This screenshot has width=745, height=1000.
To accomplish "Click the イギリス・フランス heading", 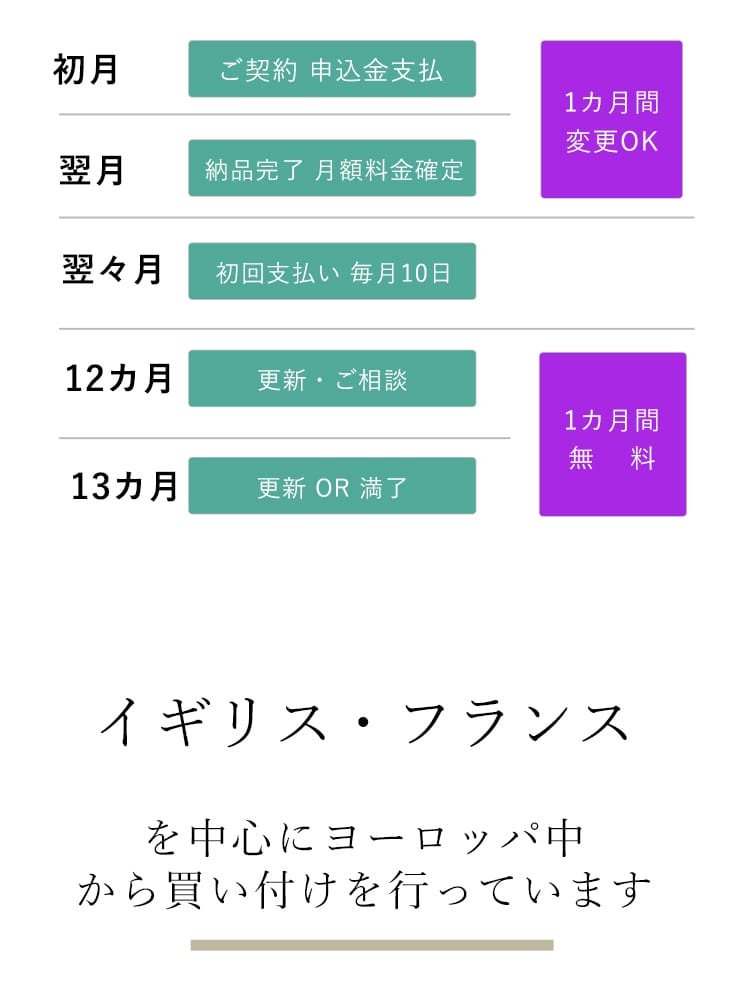I will click(x=364, y=723).
